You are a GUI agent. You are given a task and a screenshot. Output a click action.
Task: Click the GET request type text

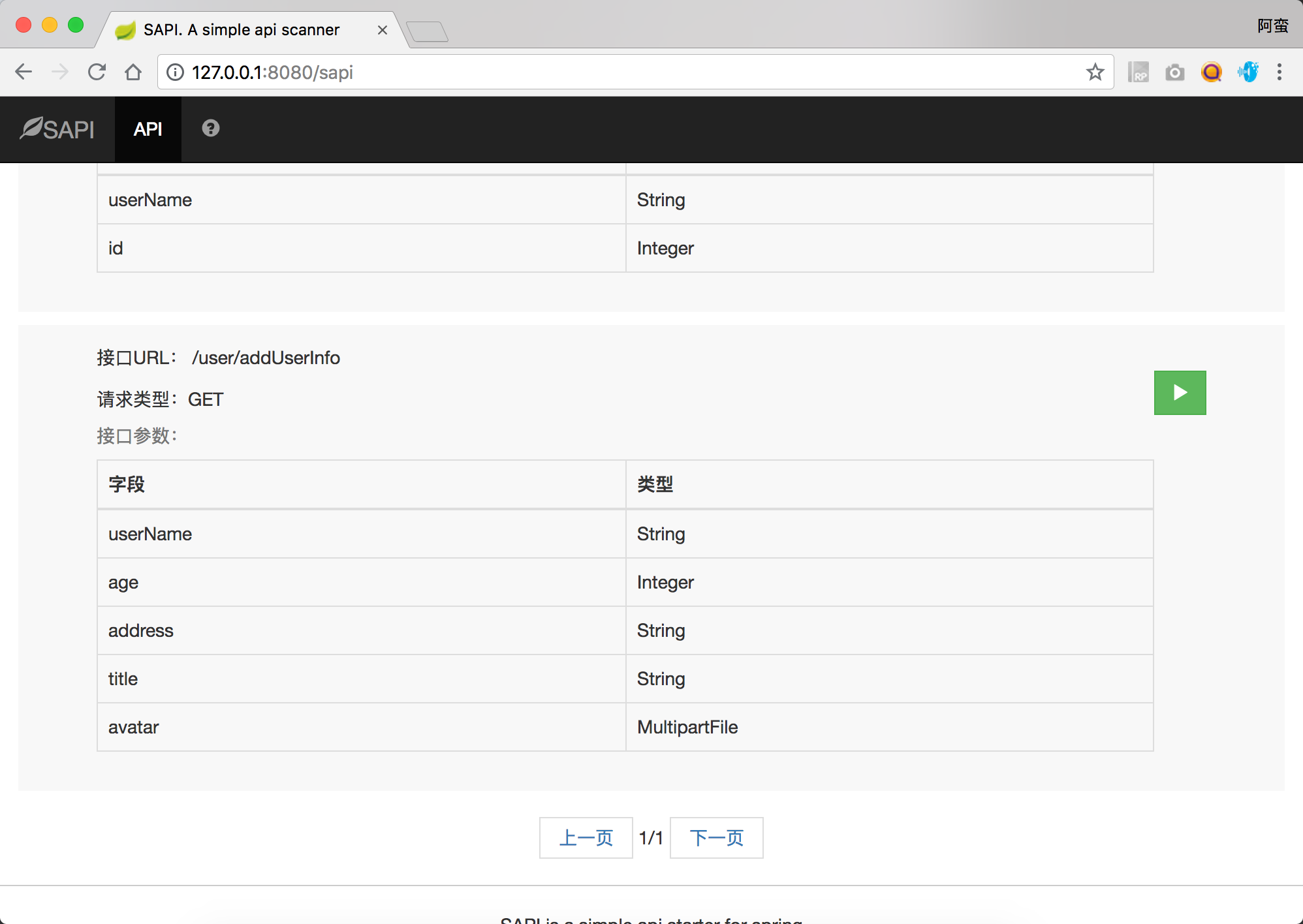206,399
